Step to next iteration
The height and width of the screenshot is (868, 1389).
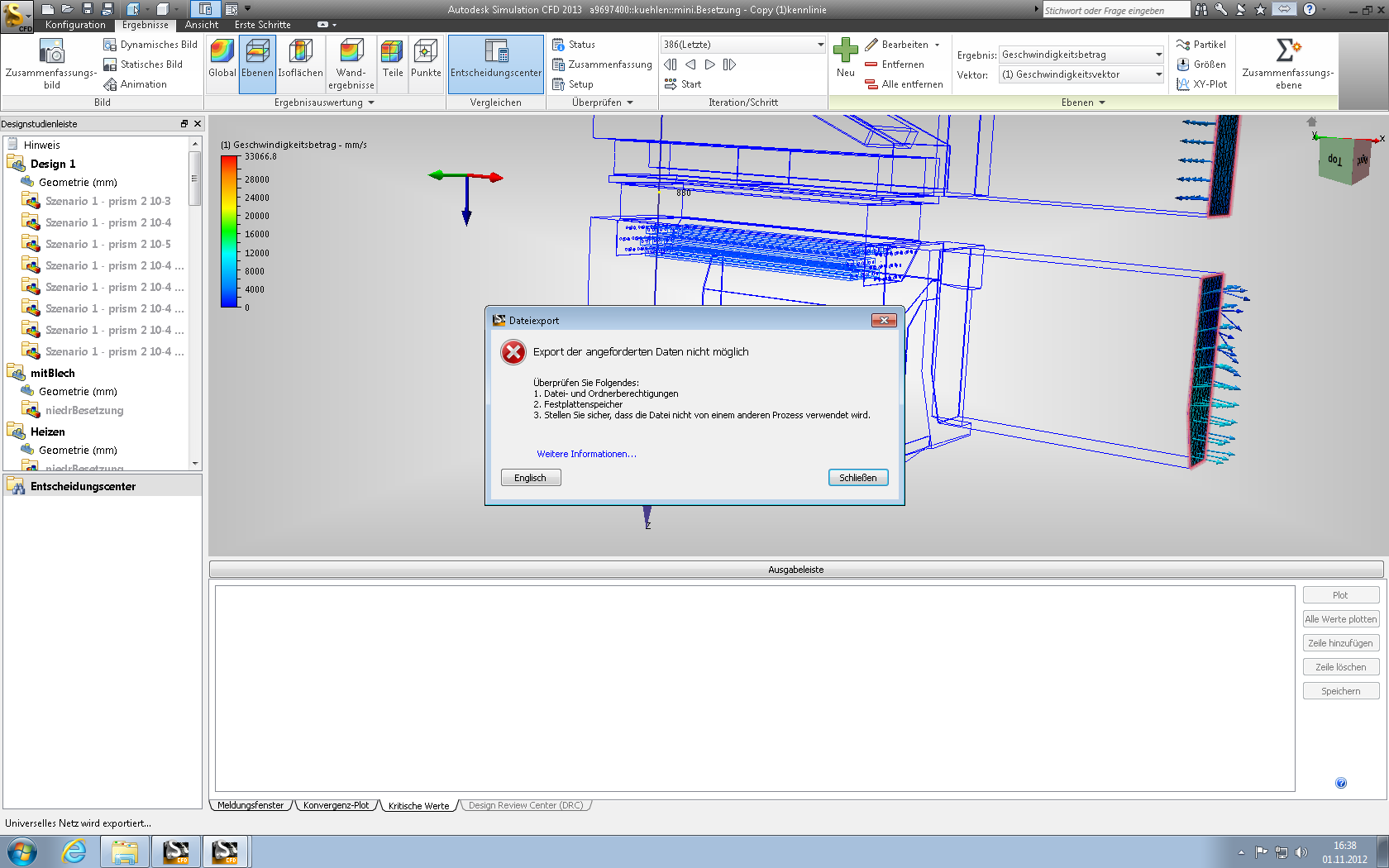tap(709, 64)
